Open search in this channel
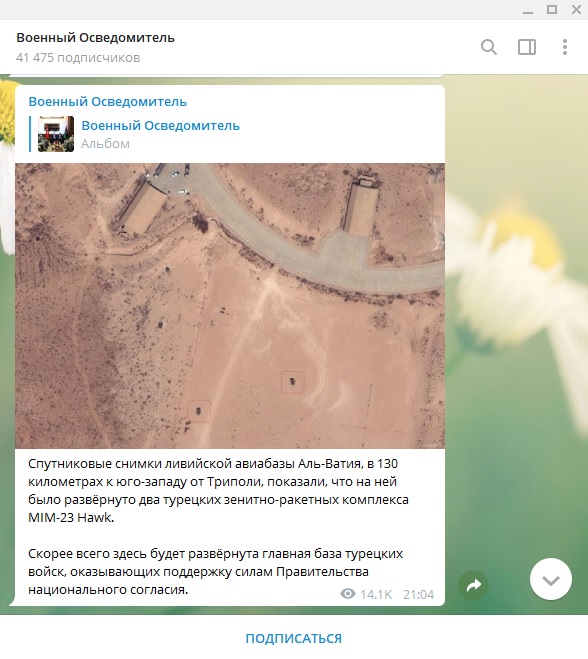The image size is (588, 659). [x=488, y=47]
